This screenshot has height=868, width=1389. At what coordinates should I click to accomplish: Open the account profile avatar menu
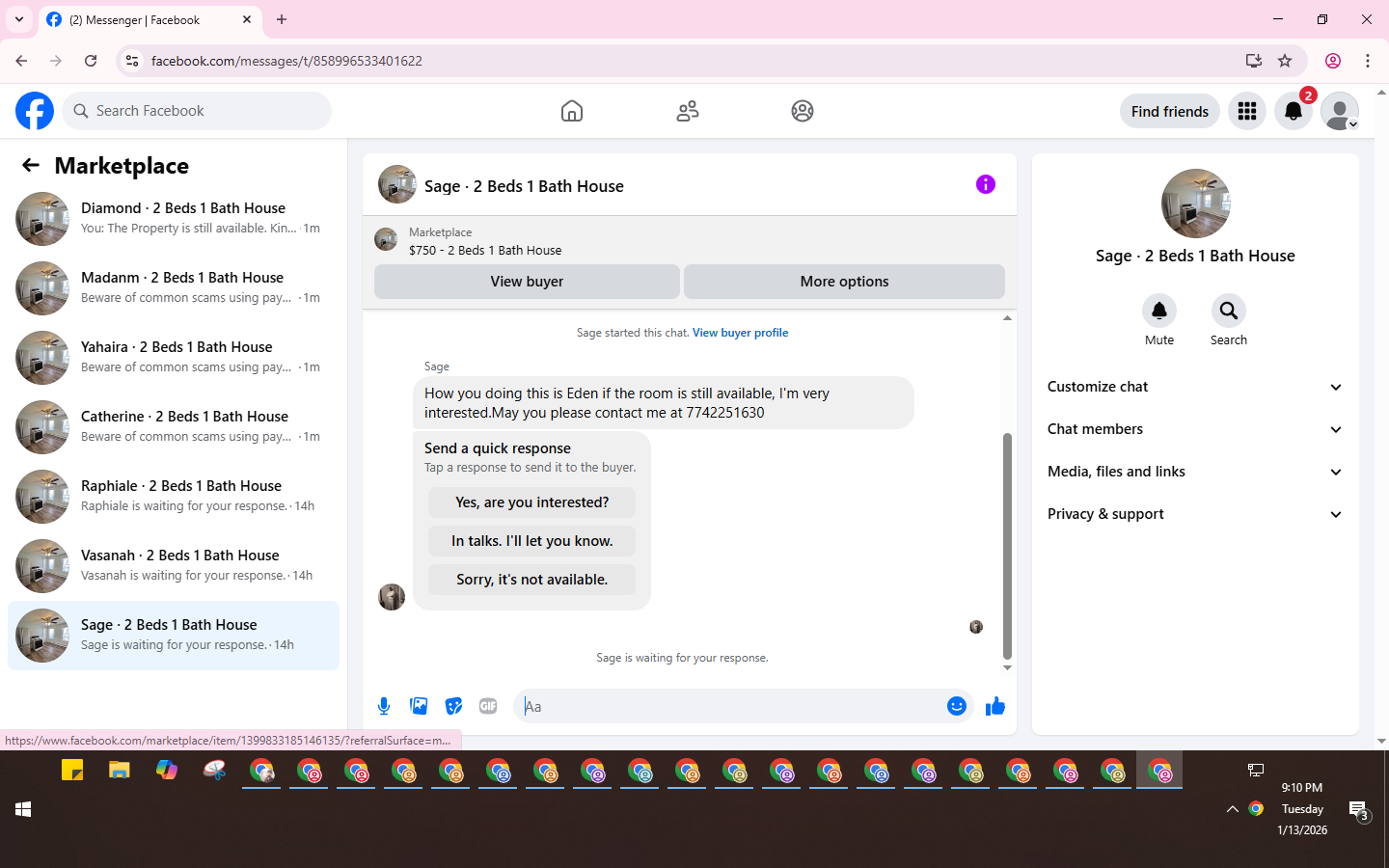1340,111
